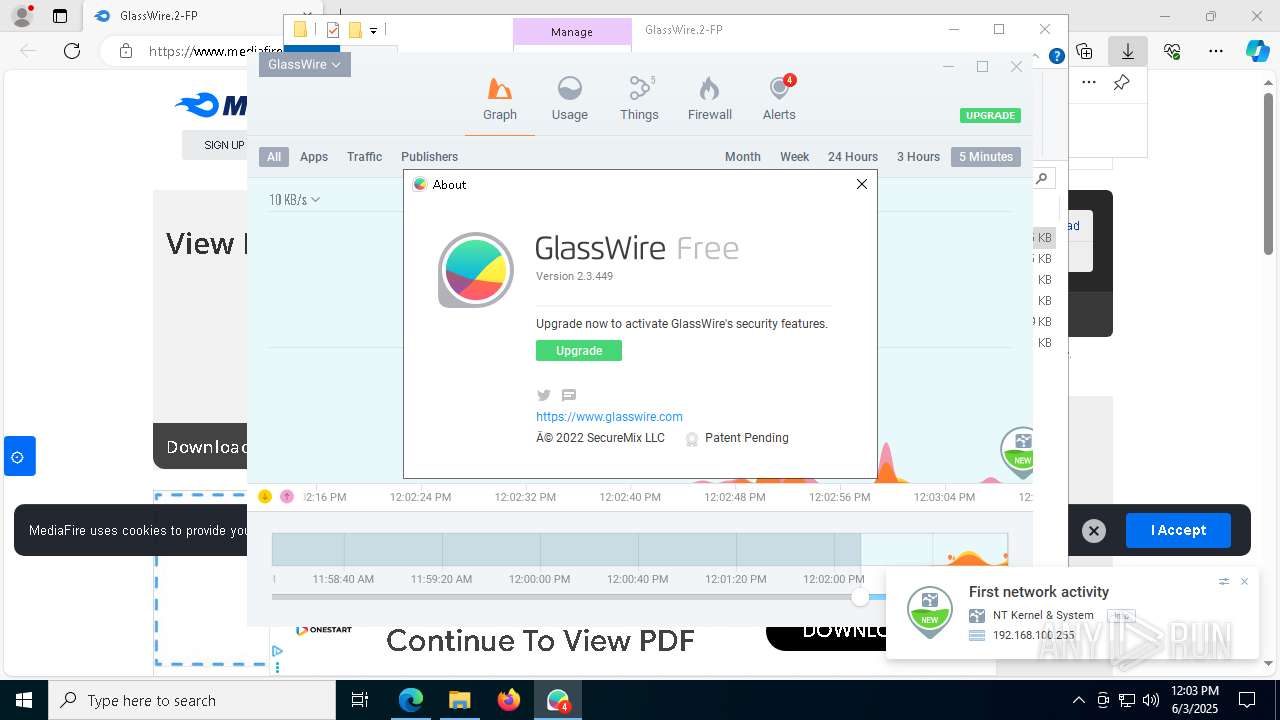Open the GlassWire main menu dropdown

coord(305,64)
